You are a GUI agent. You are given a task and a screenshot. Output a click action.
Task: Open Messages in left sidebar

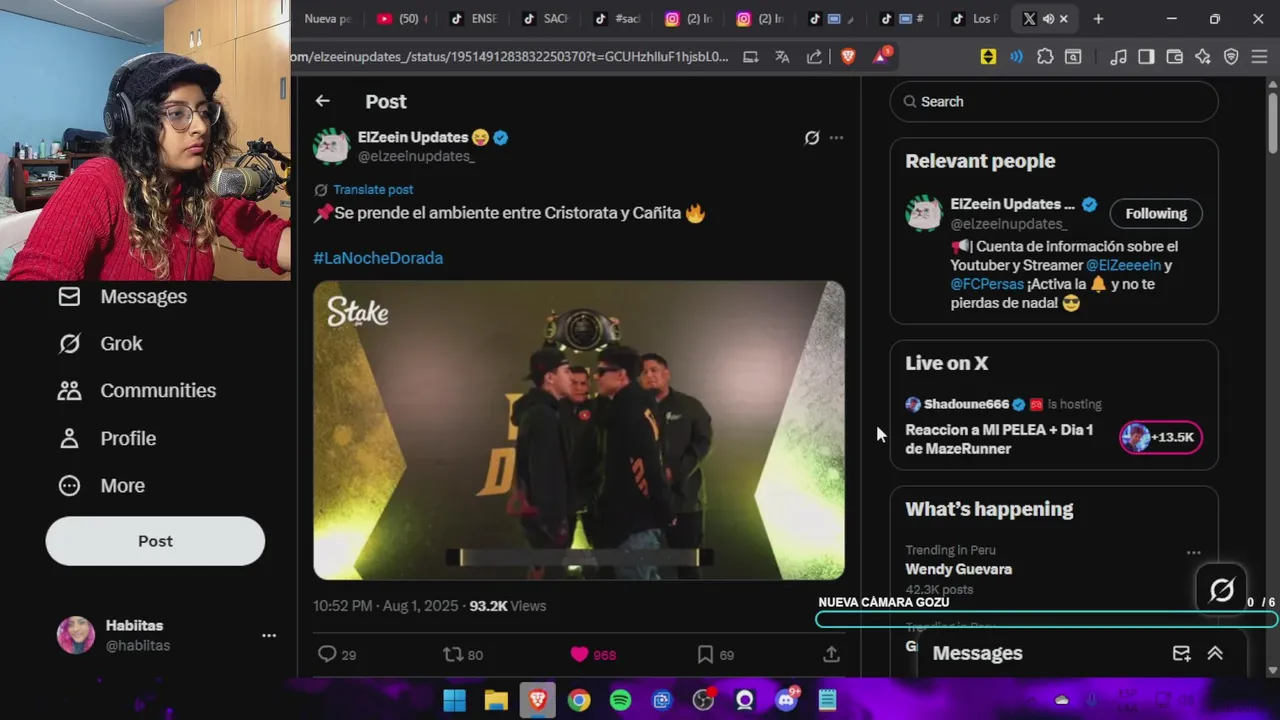pos(122,297)
